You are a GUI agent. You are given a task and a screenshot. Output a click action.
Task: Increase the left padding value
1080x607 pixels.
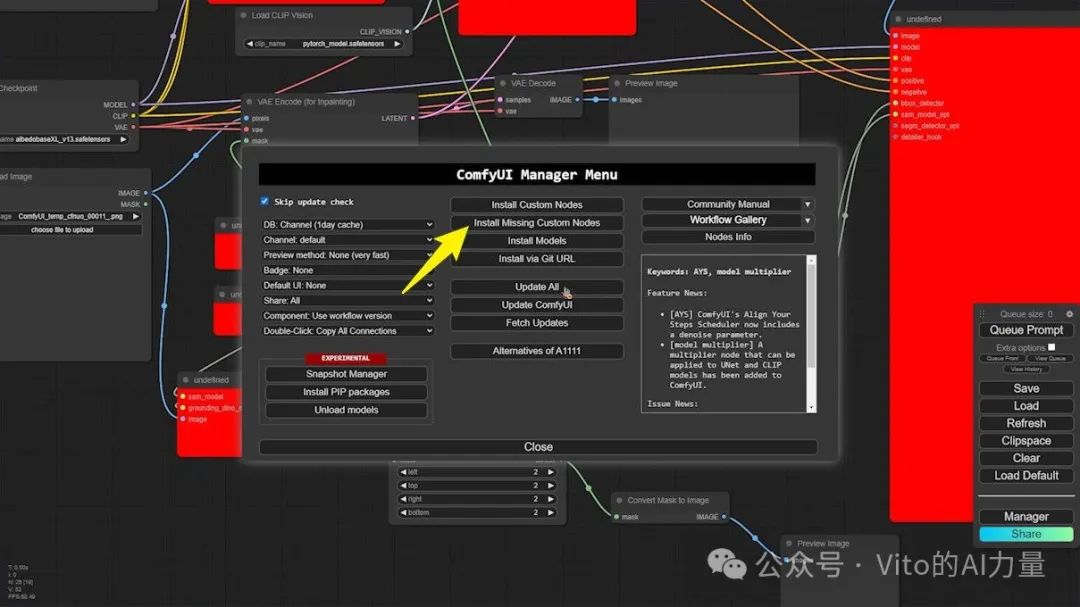click(551, 472)
